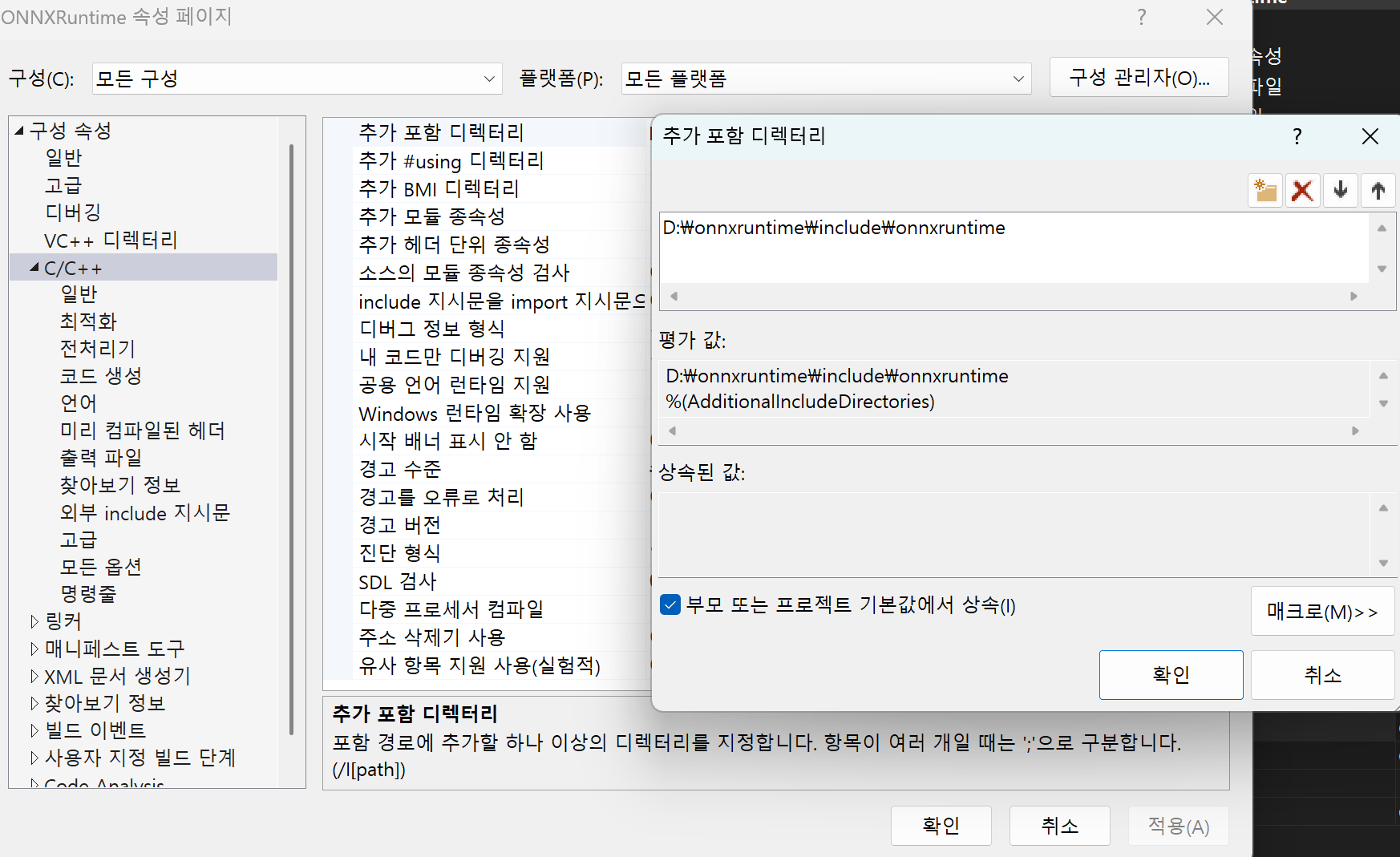Select the 출력 파일 tree item
This screenshot has width=1400, height=857.
click(101, 458)
